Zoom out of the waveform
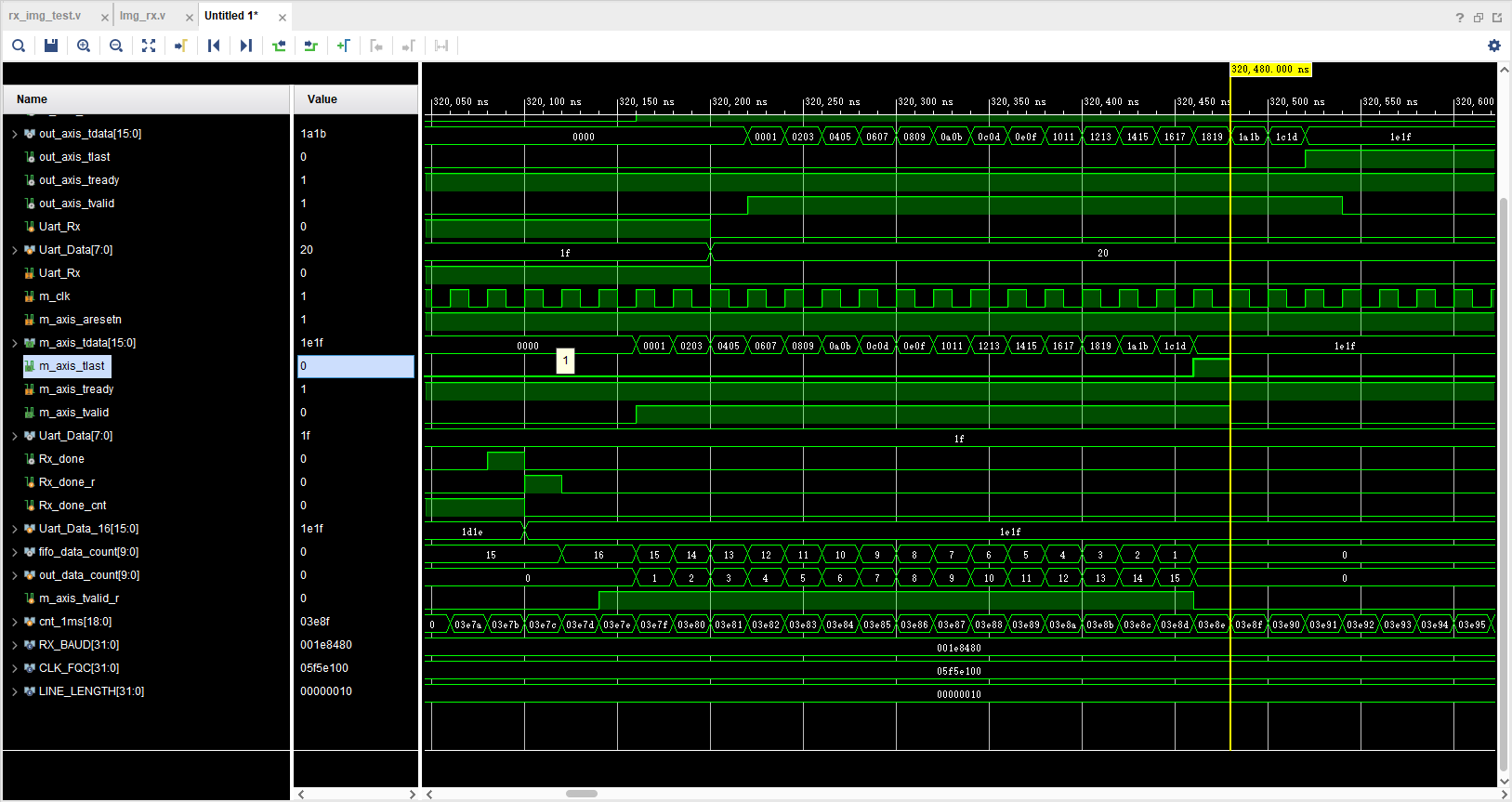 pos(116,46)
